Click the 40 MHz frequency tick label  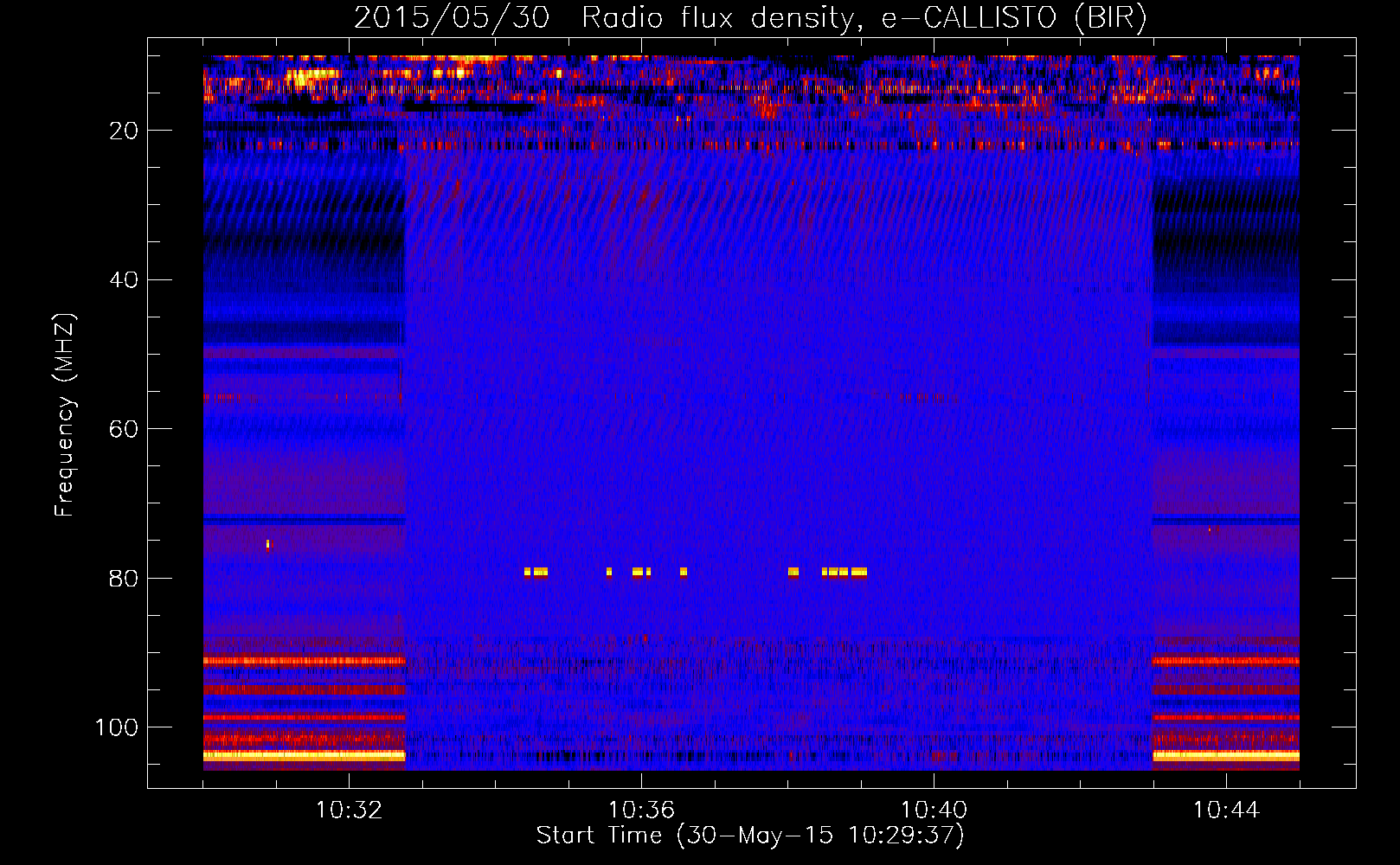124,280
